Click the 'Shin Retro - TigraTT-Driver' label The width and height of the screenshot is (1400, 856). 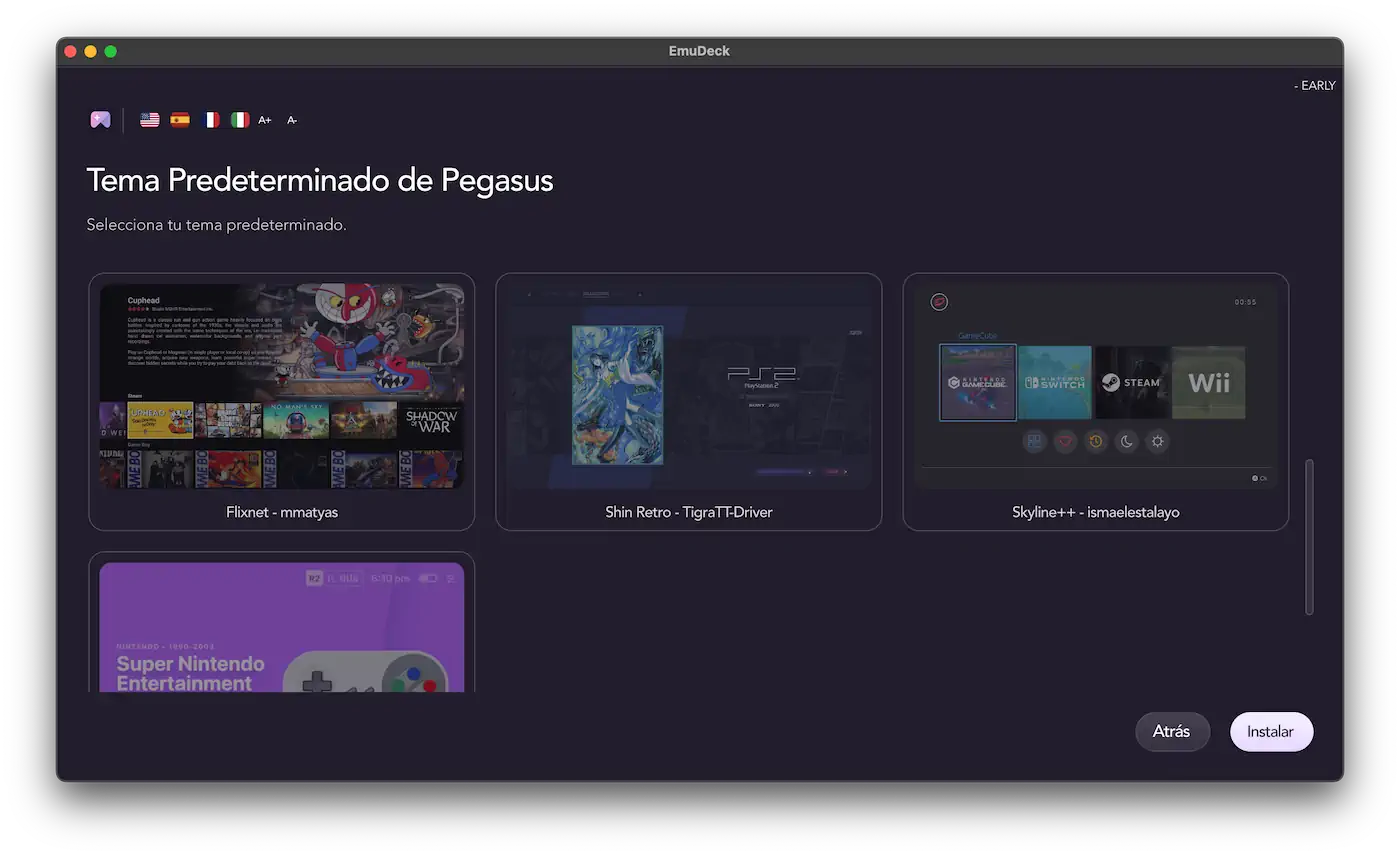click(689, 512)
